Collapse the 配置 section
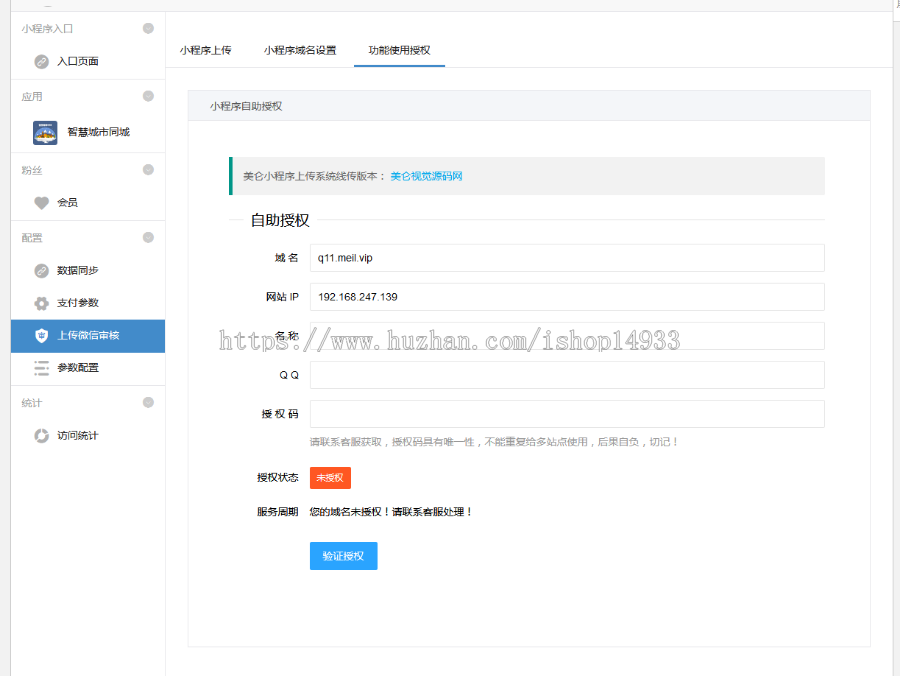 click(150, 237)
